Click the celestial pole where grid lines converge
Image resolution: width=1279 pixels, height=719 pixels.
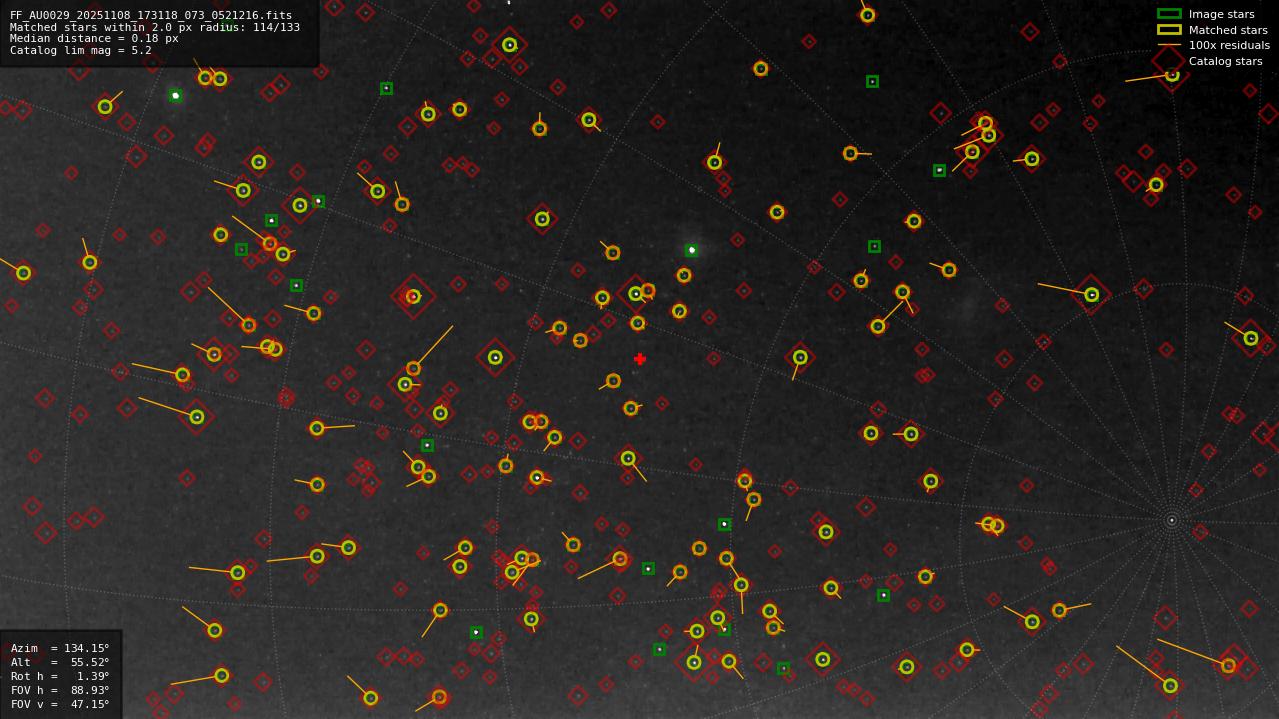click(x=1172, y=520)
